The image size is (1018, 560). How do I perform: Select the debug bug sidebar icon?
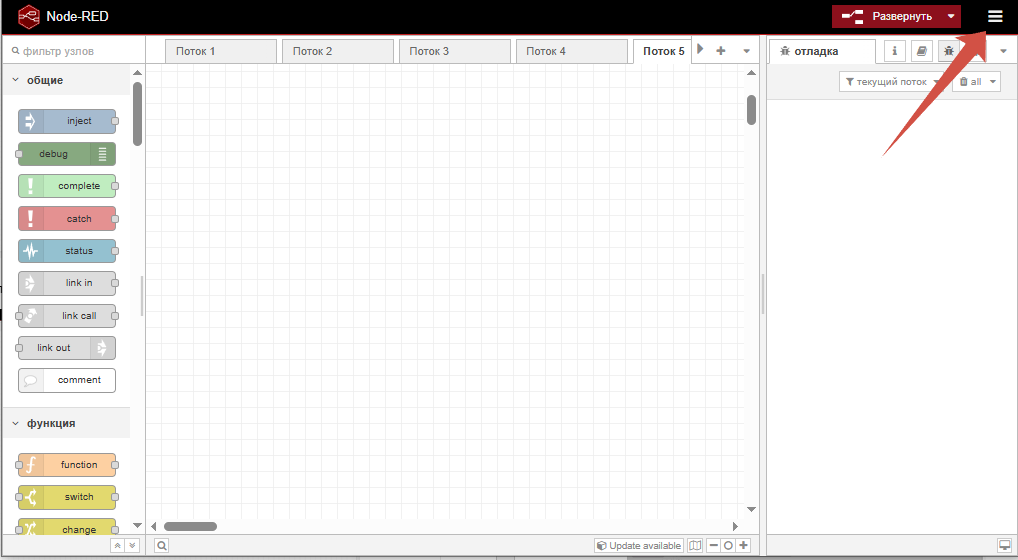[x=946, y=51]
